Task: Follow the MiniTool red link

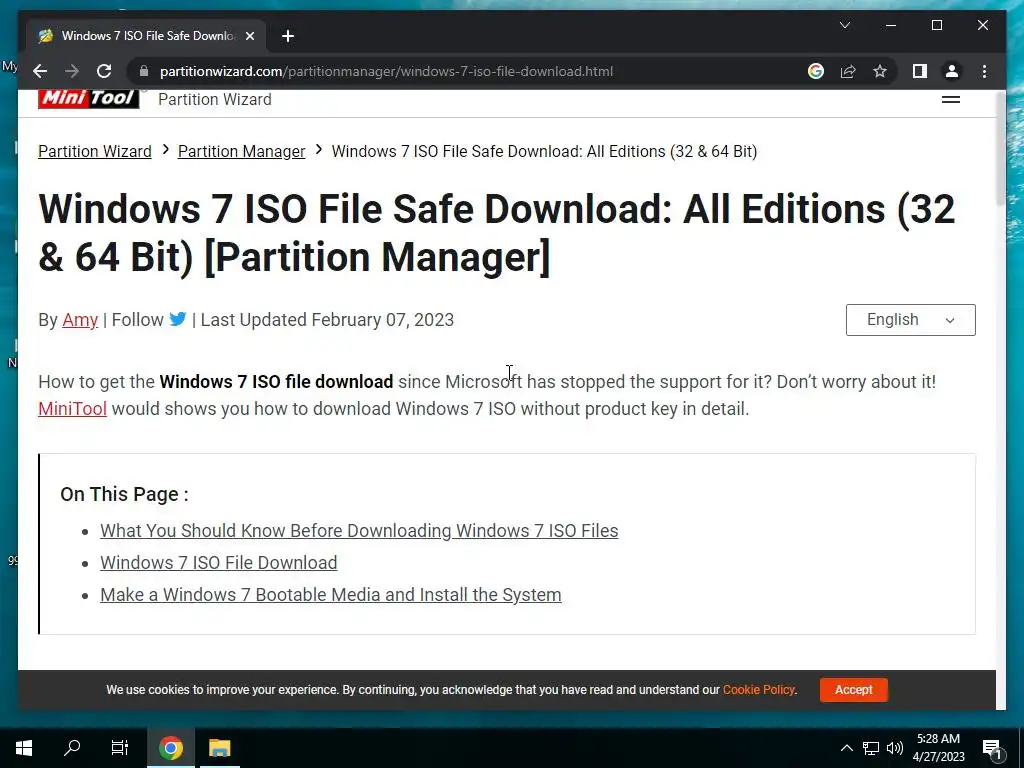Action: pos(72,409)
